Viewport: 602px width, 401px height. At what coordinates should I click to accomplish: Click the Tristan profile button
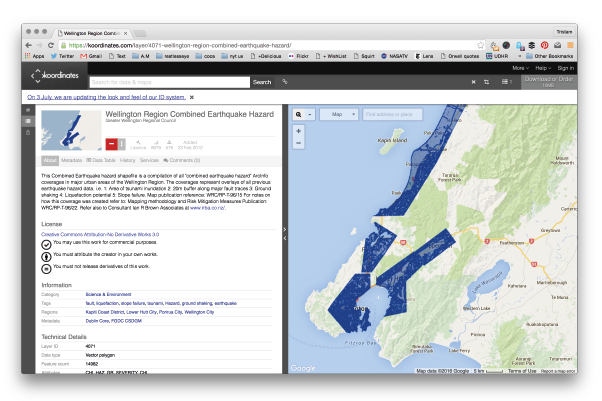click(x=564, y=32)
